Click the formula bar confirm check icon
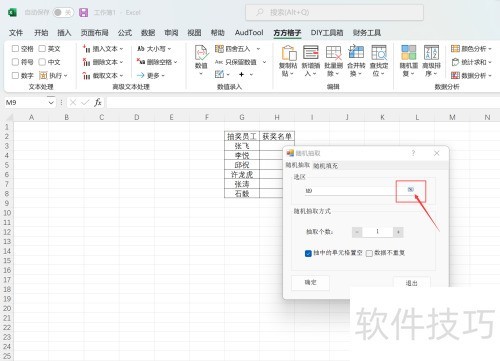 click(85, 102)
